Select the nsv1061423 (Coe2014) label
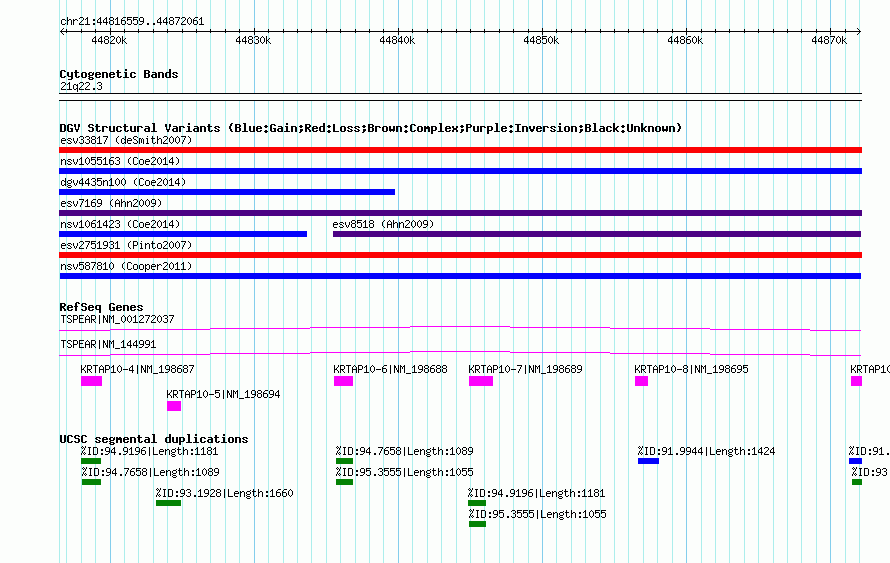Viewport: 890px width, 563px height. click(120, 224)
